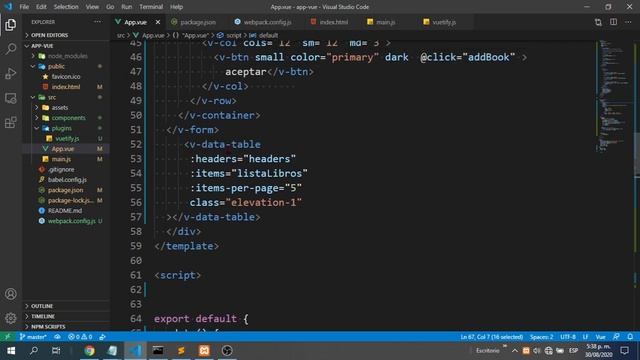The height and width of the screenshot is (360, 640).
Task: Expand the Timeline section
Action: [x=42, y=316]
